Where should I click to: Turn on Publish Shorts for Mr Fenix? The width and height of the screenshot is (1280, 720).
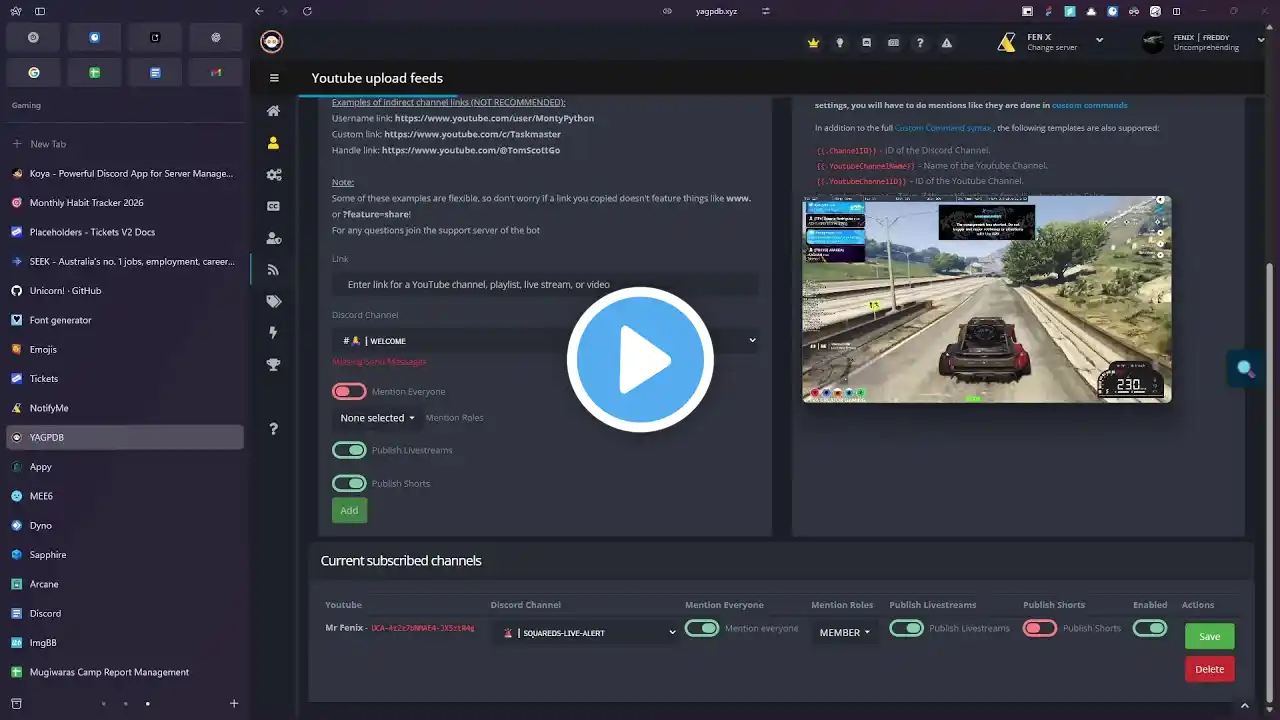point(1039,629)
